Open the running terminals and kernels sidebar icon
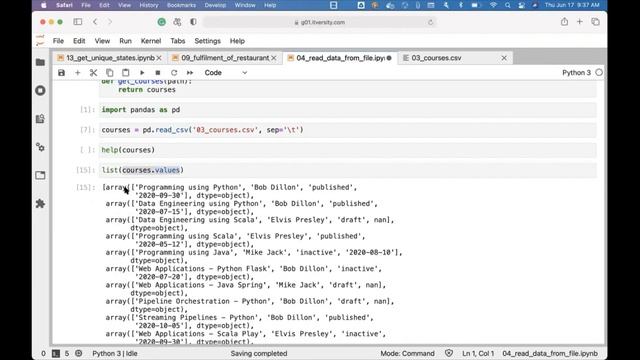The height and width of the screenshot is (360, 640). point(40,90)
